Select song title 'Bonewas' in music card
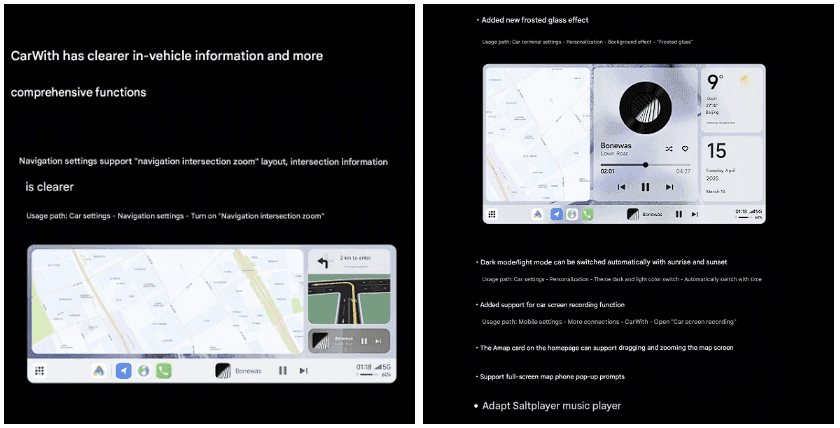The height and width of the screenshot is (428, 840). tap(616, 145)
